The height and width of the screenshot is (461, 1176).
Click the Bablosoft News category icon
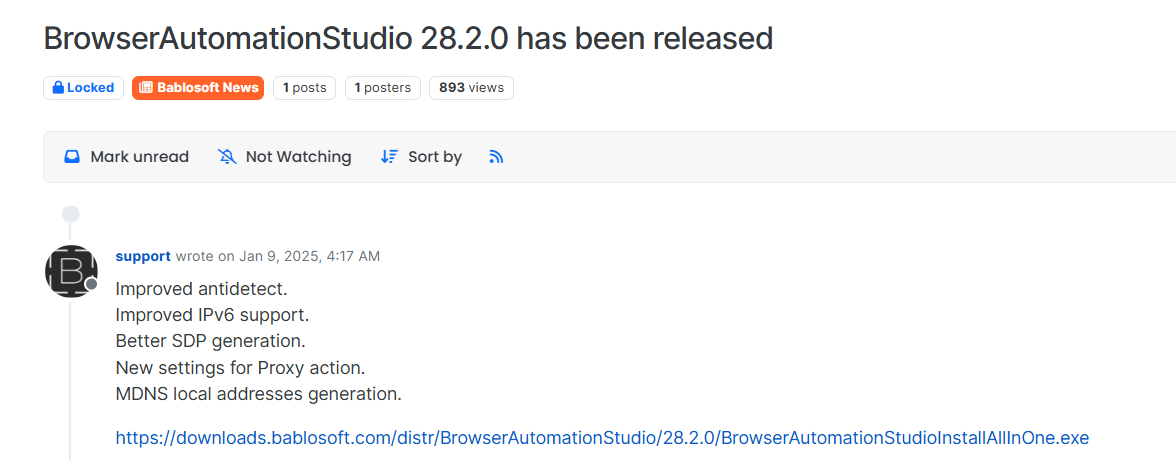point(146,88)
